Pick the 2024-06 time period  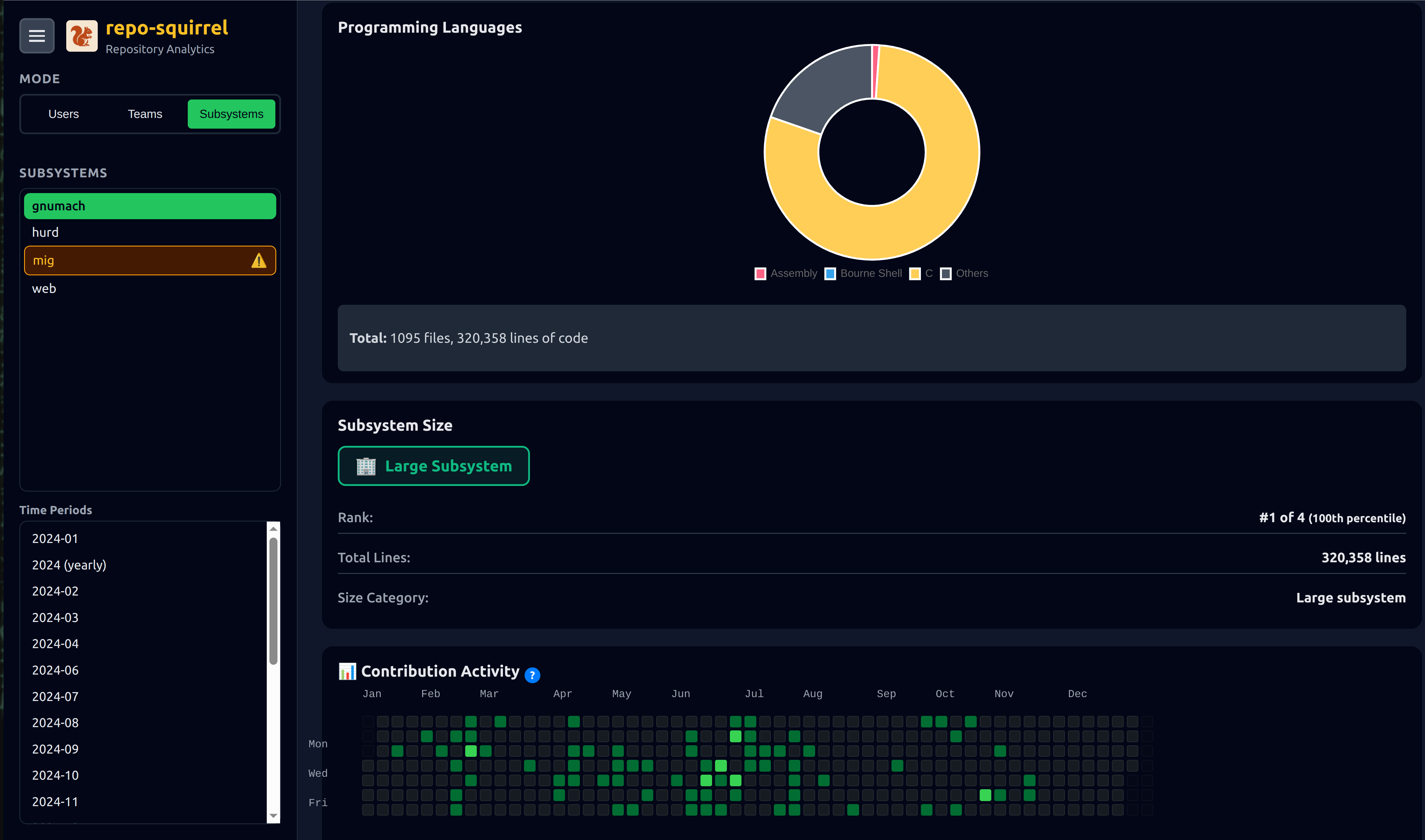56,670
